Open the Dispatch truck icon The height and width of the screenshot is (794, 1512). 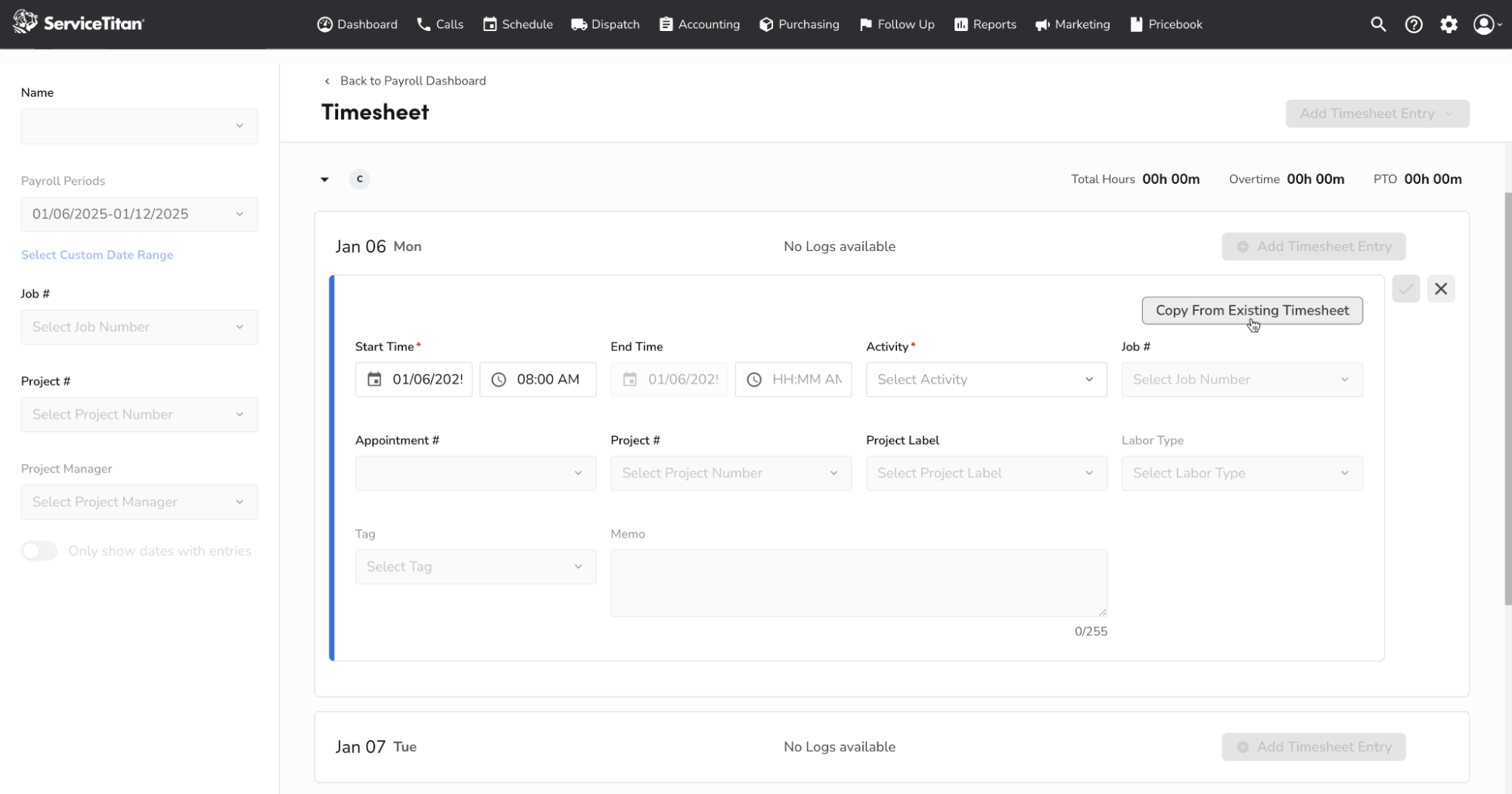(x=579, y=23)
